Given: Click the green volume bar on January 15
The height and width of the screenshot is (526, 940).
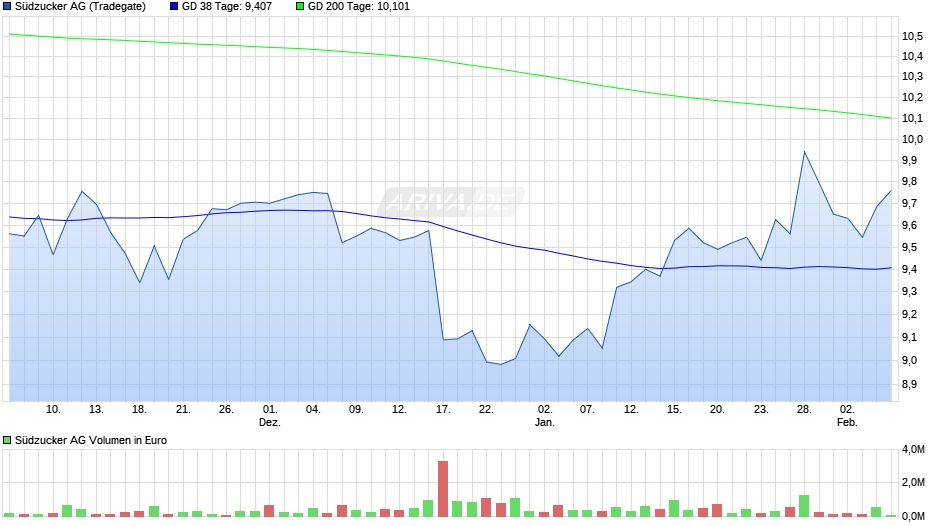Looking at the screenshot, I should [x=674, y=509].
